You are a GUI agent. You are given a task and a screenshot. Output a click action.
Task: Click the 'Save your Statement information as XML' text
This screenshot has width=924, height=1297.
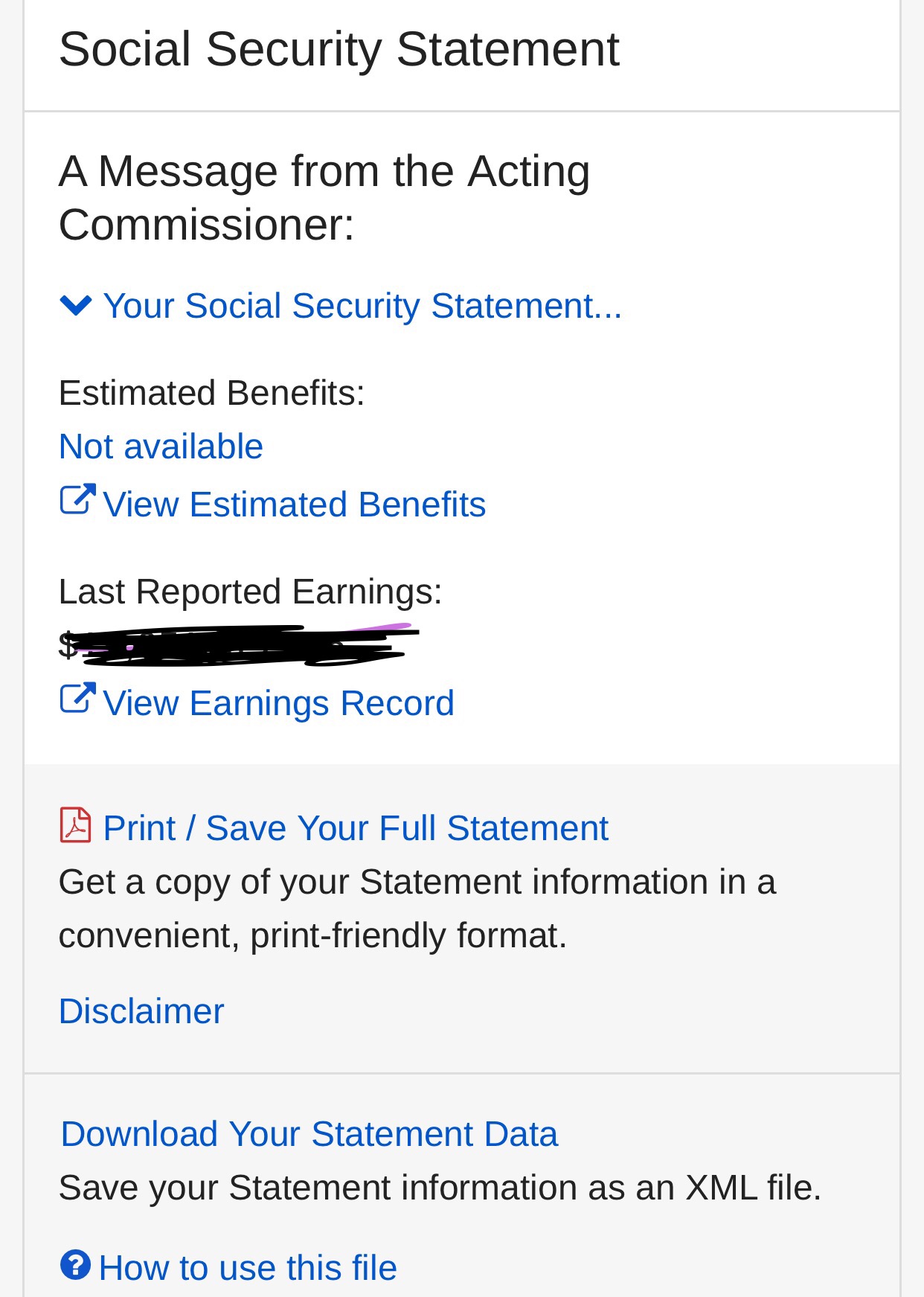tap(440, 1188)
